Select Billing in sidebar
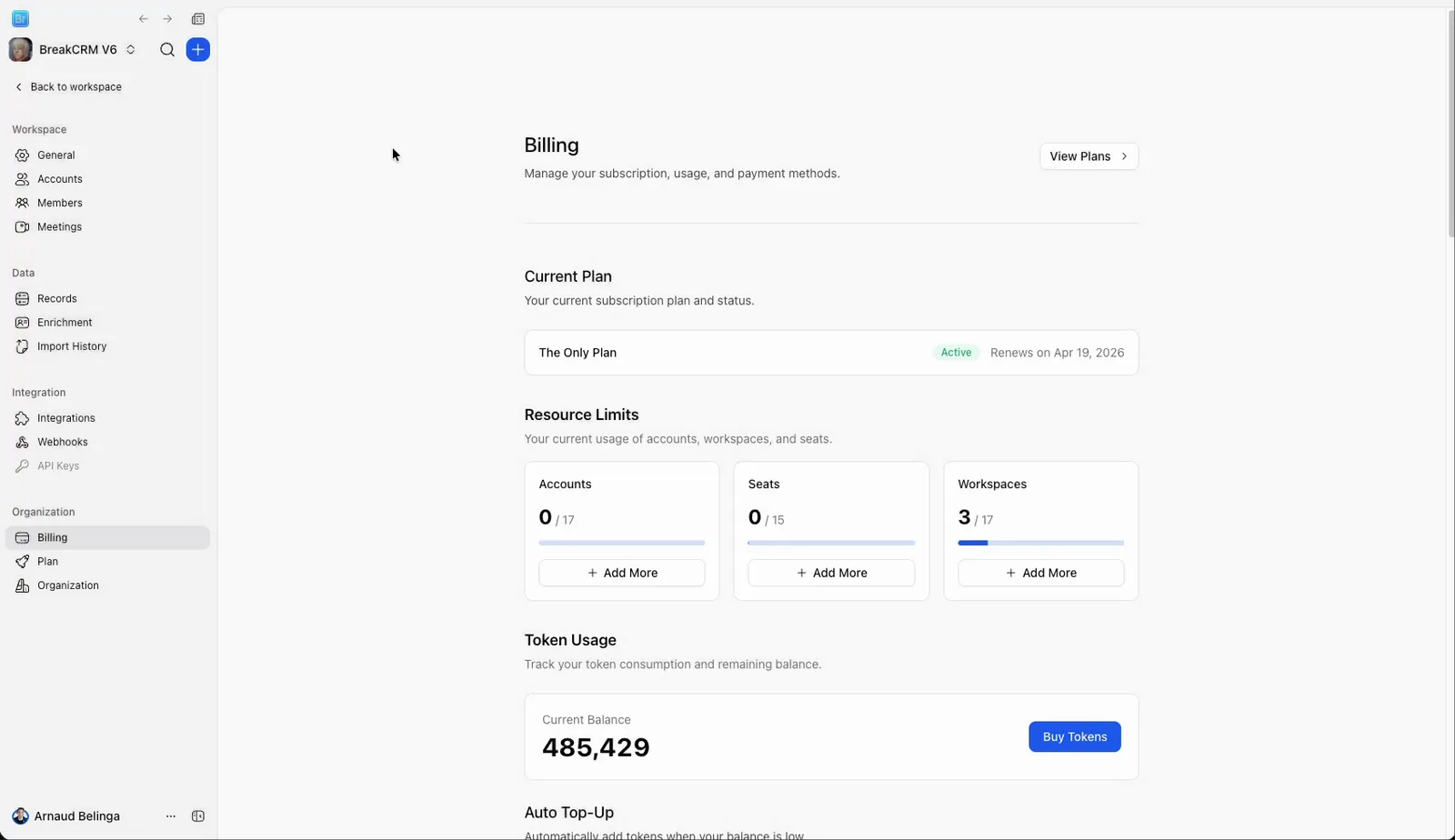Viewport: 1455px width, 840px height. point(107,538)
